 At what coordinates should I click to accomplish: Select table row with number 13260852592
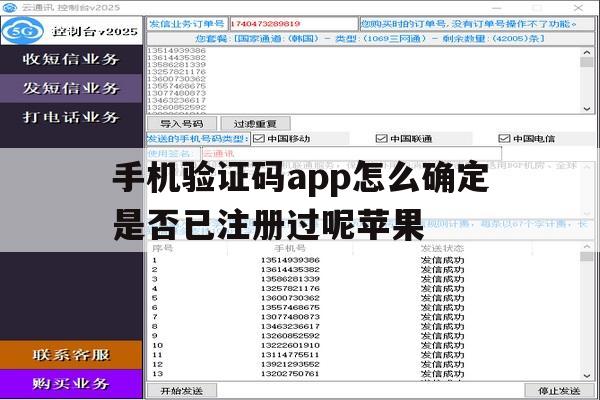point(364,336)
